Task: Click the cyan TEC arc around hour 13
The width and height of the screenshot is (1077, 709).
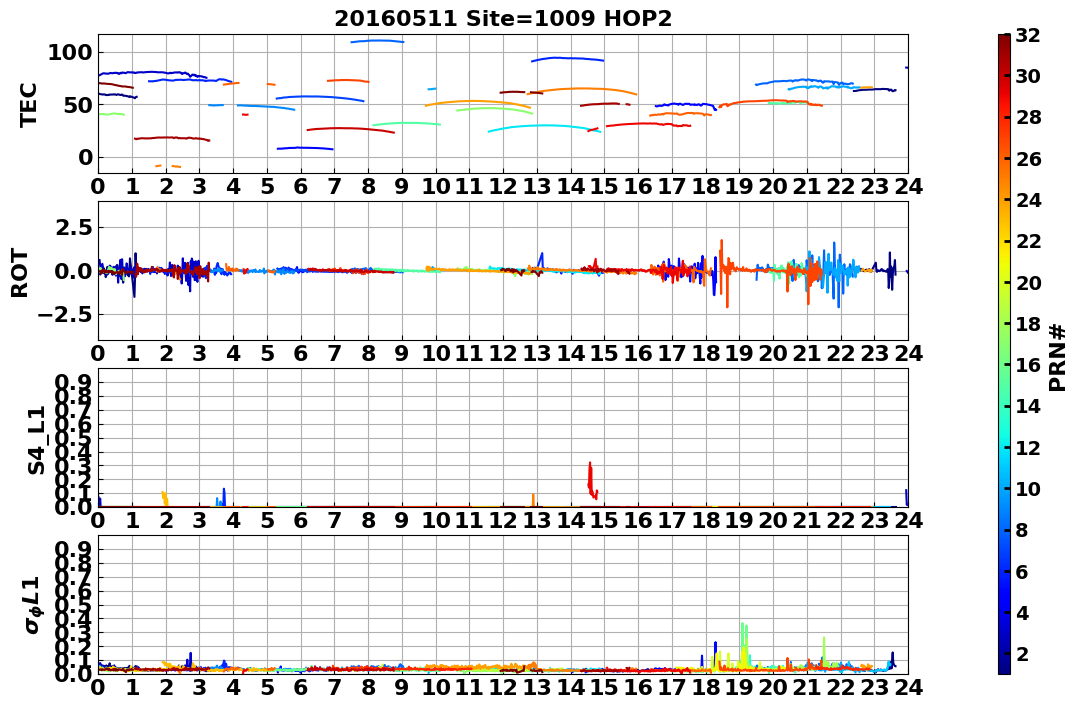Action: point(544,127)
